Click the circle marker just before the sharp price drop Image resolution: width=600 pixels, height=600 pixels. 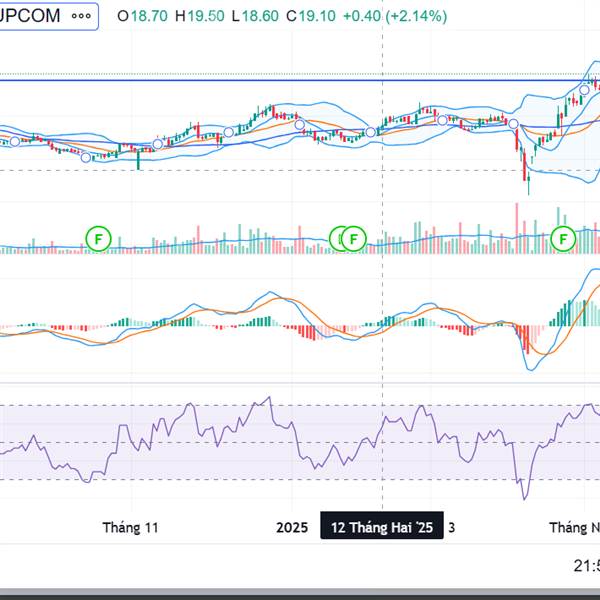click(513, 124)
